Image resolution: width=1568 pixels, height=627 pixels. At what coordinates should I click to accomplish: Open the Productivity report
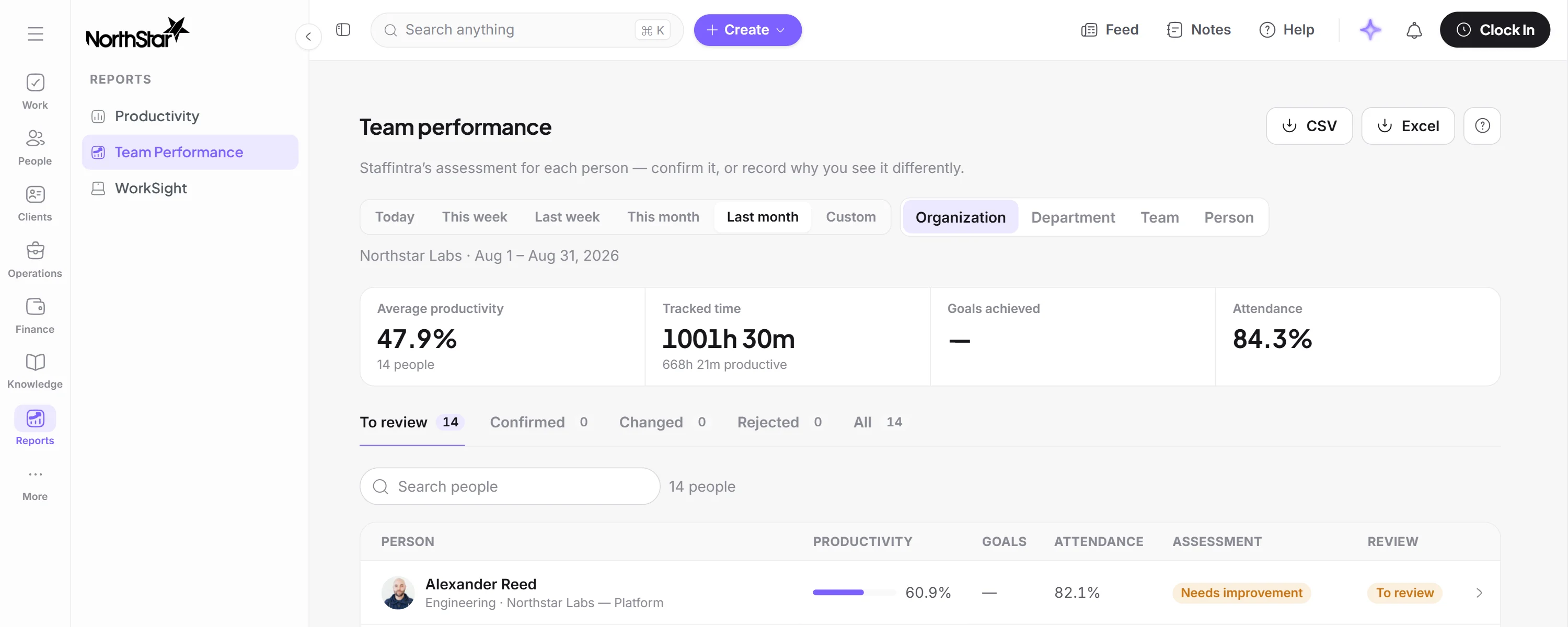tap(190, 117)
